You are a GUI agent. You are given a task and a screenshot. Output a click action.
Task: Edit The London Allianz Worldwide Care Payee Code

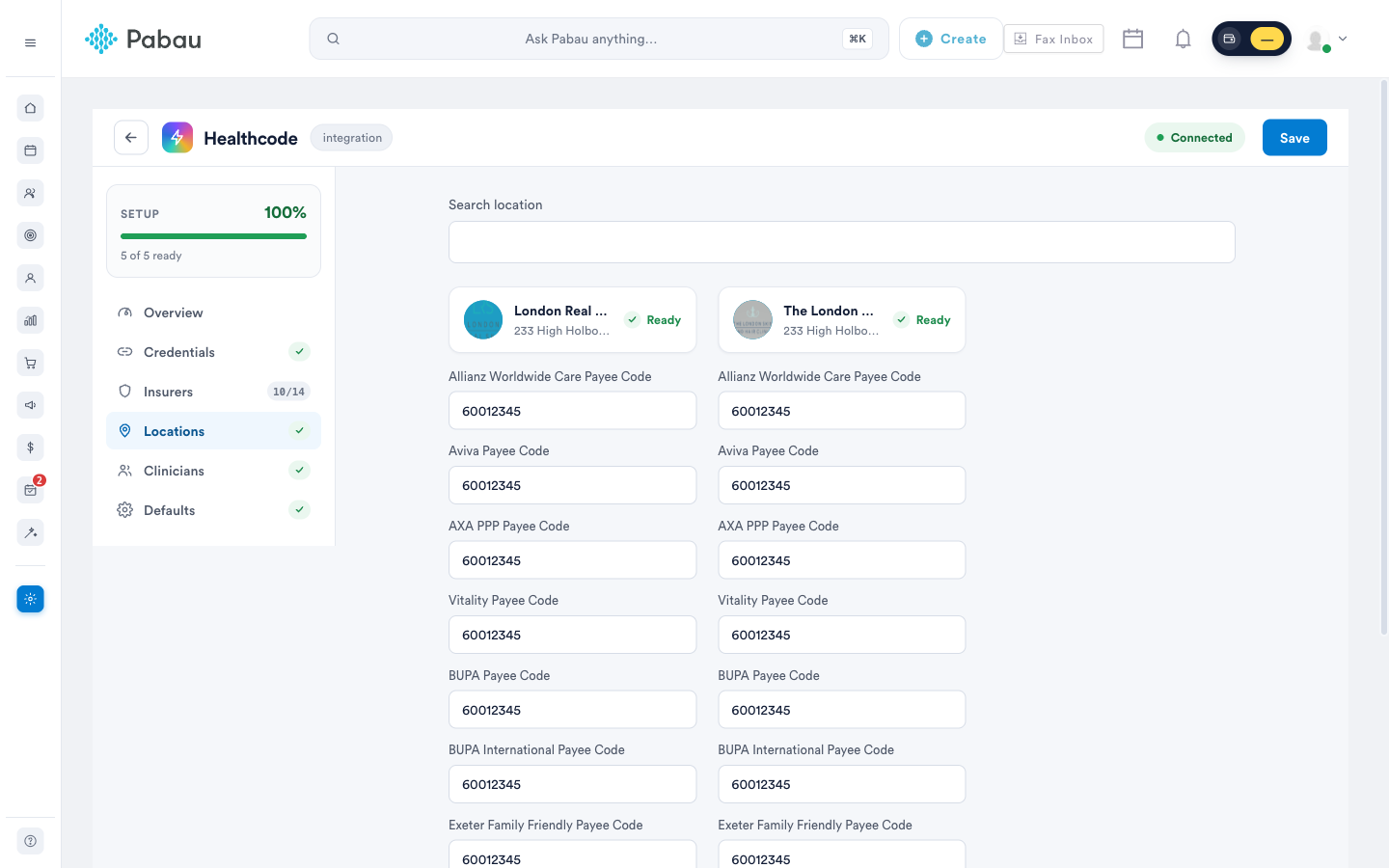(x=842, y=411)
